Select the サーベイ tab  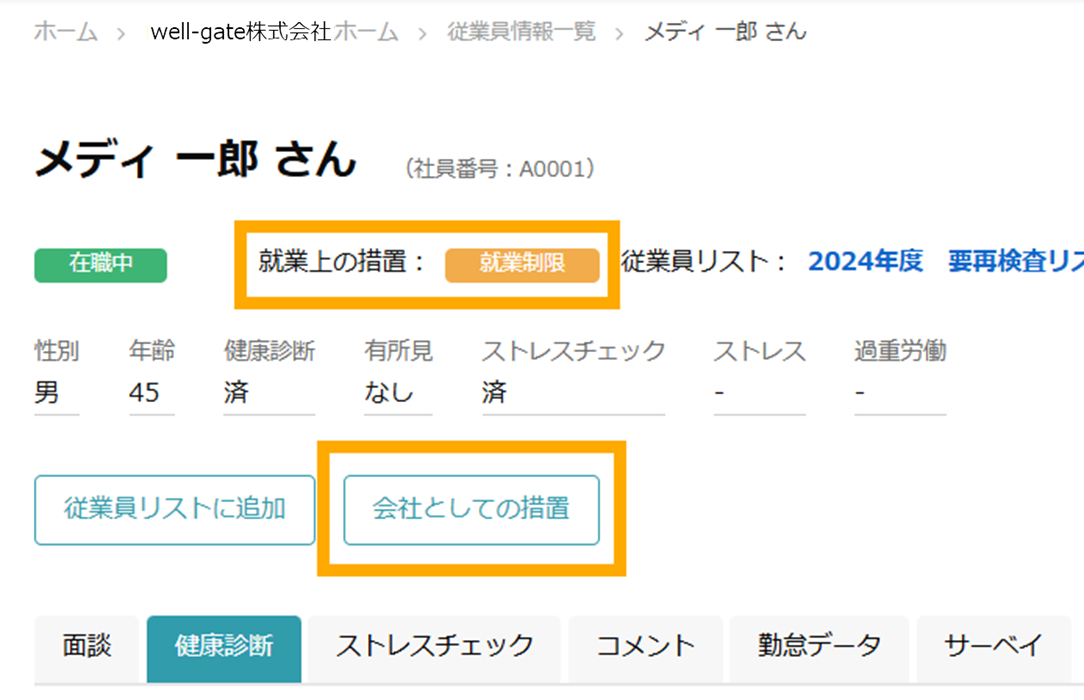[x=993, y=648]
